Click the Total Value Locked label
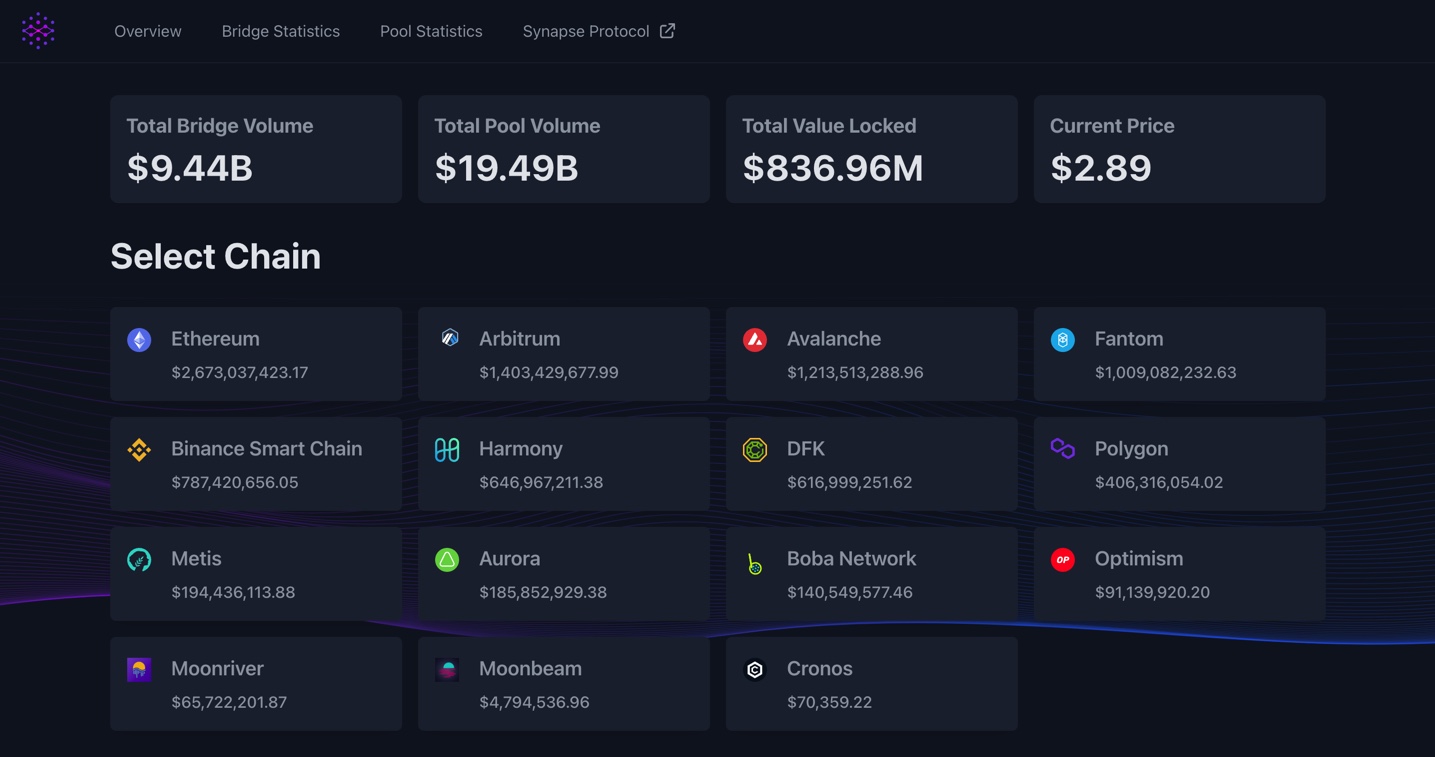1435x757 pixels. click(829, 126)
